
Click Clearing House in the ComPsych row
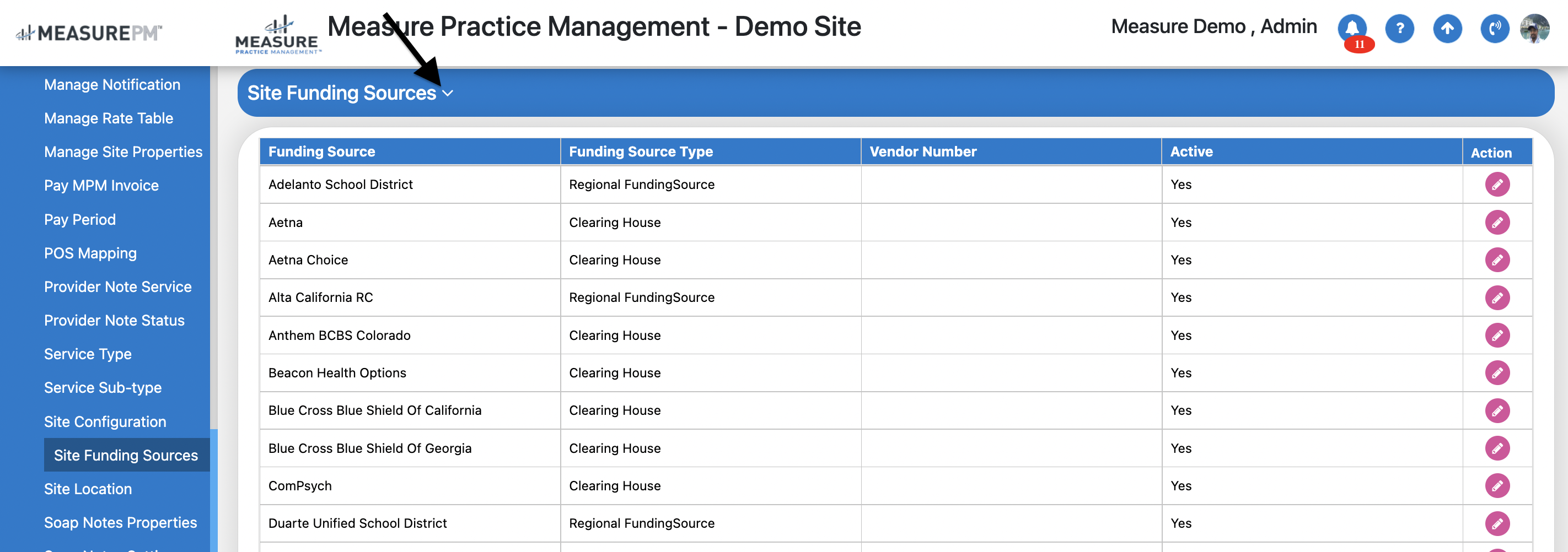614,486
